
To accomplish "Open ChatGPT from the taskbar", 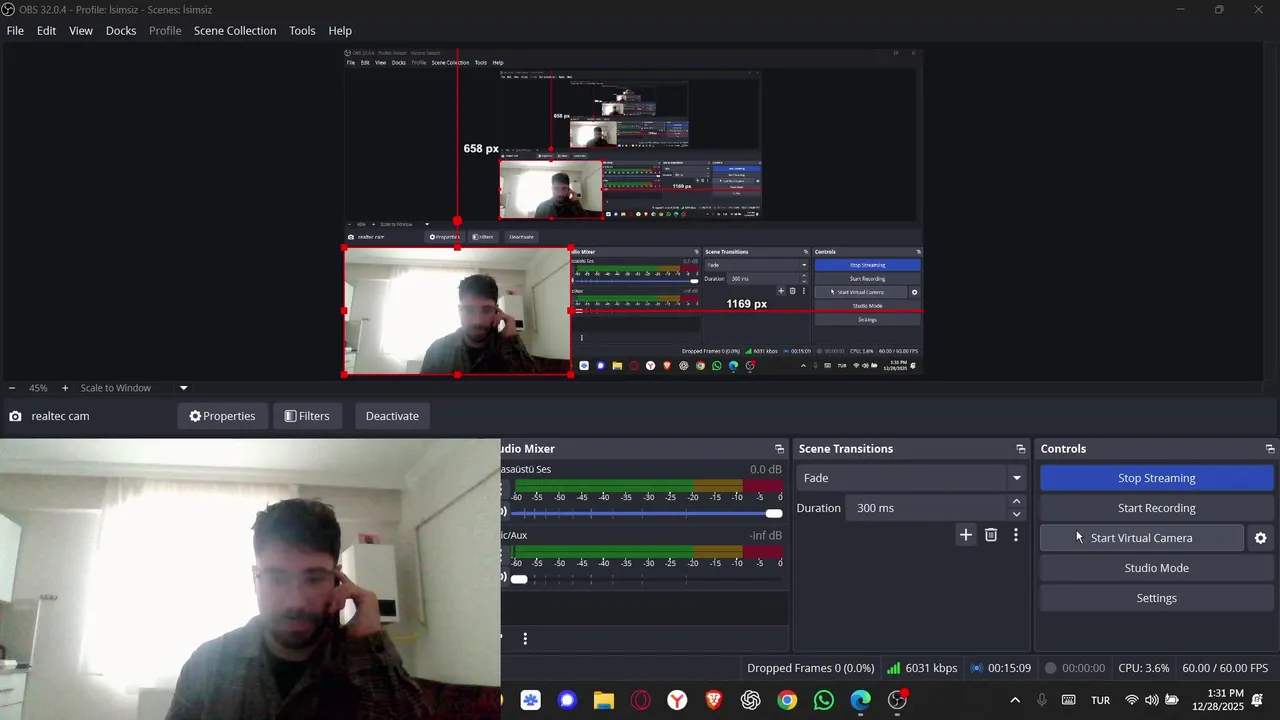I will [x=750, y=700].
